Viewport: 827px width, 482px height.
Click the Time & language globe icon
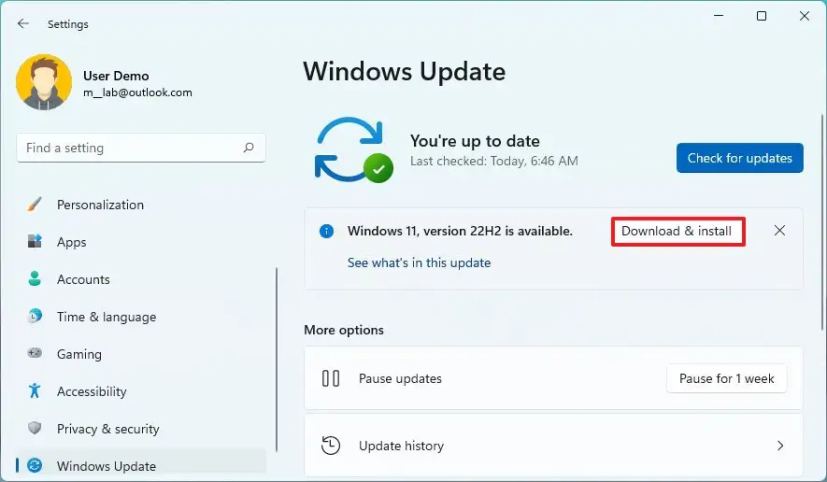(34, 316)
